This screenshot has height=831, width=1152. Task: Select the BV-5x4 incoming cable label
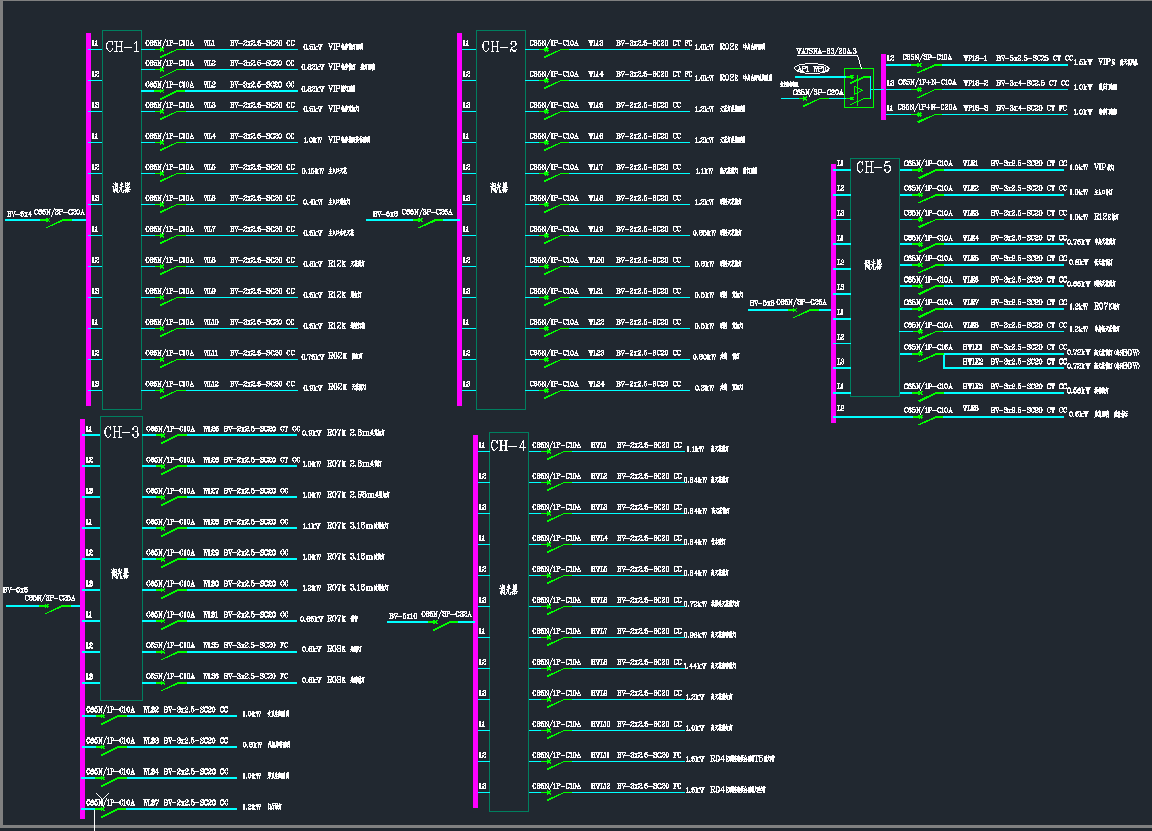19,213
